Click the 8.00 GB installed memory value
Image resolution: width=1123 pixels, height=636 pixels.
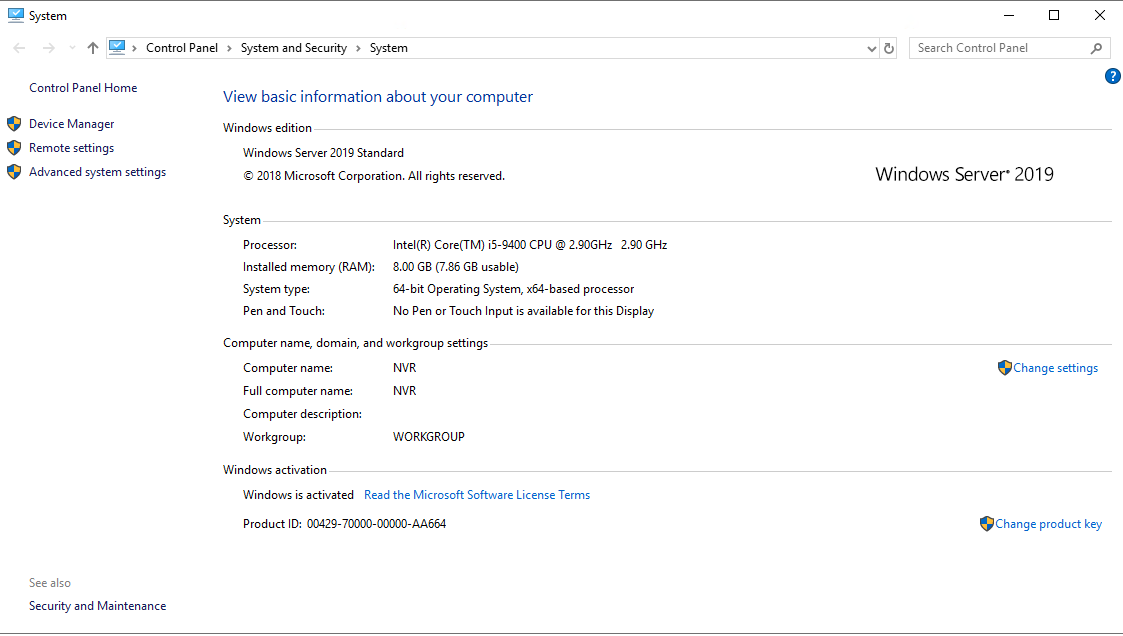pyautogui.click(x=456, y=267)
